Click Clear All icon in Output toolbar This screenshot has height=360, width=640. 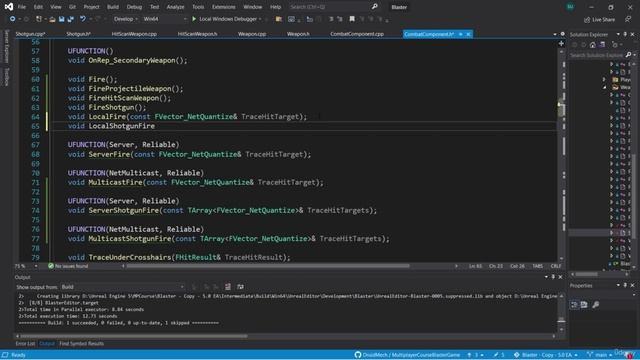228,287
